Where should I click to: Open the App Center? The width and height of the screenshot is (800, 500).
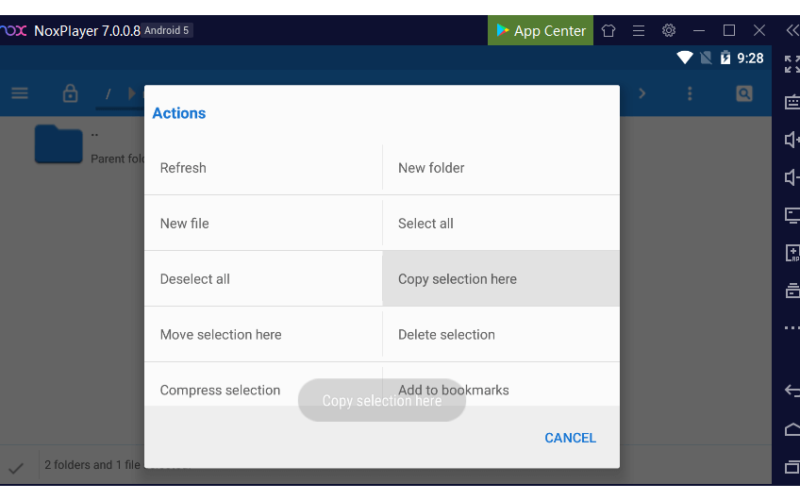[540, 30]
